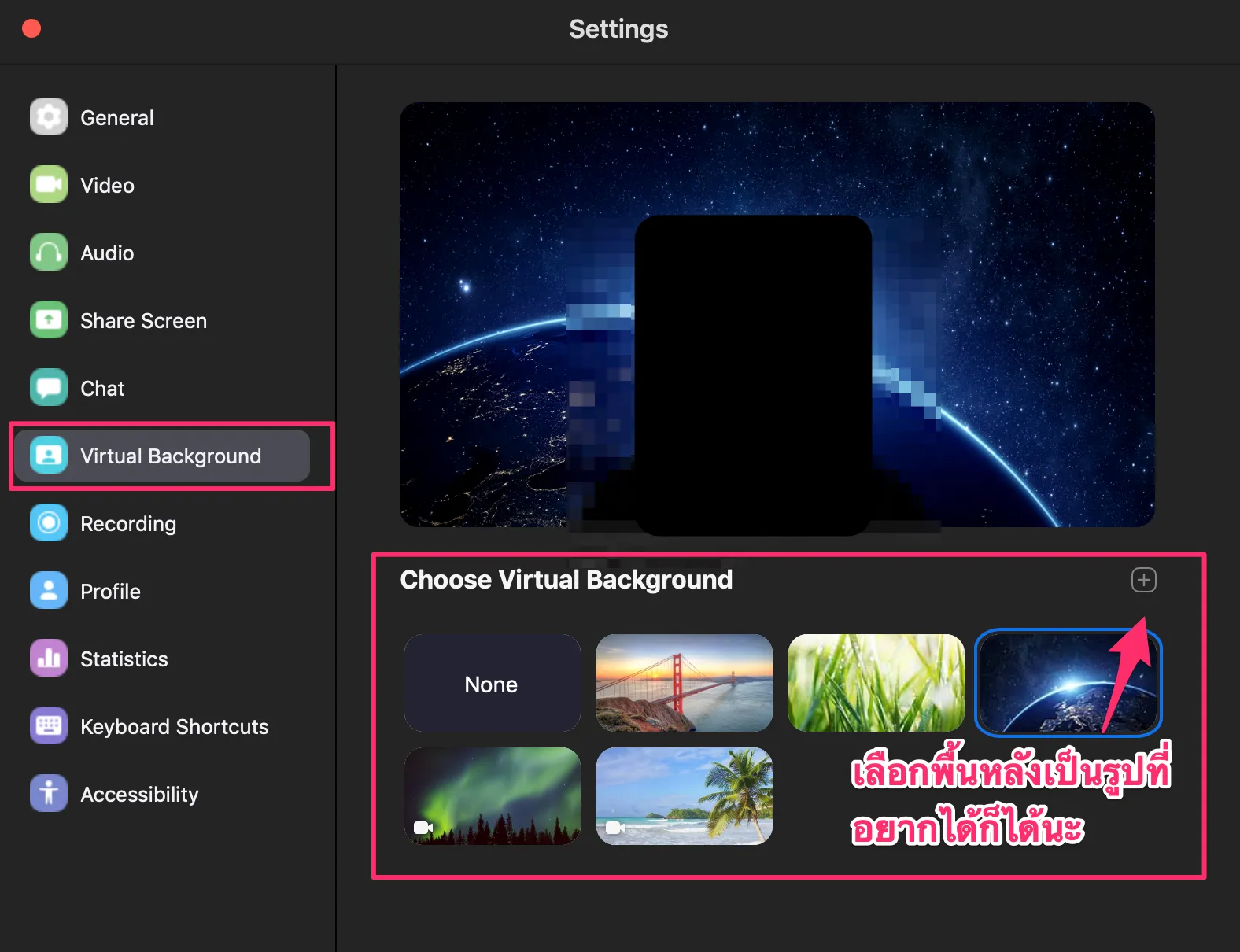The image size is (1240, 952).
Task: Open Video settings
Action: pos(162,185)
